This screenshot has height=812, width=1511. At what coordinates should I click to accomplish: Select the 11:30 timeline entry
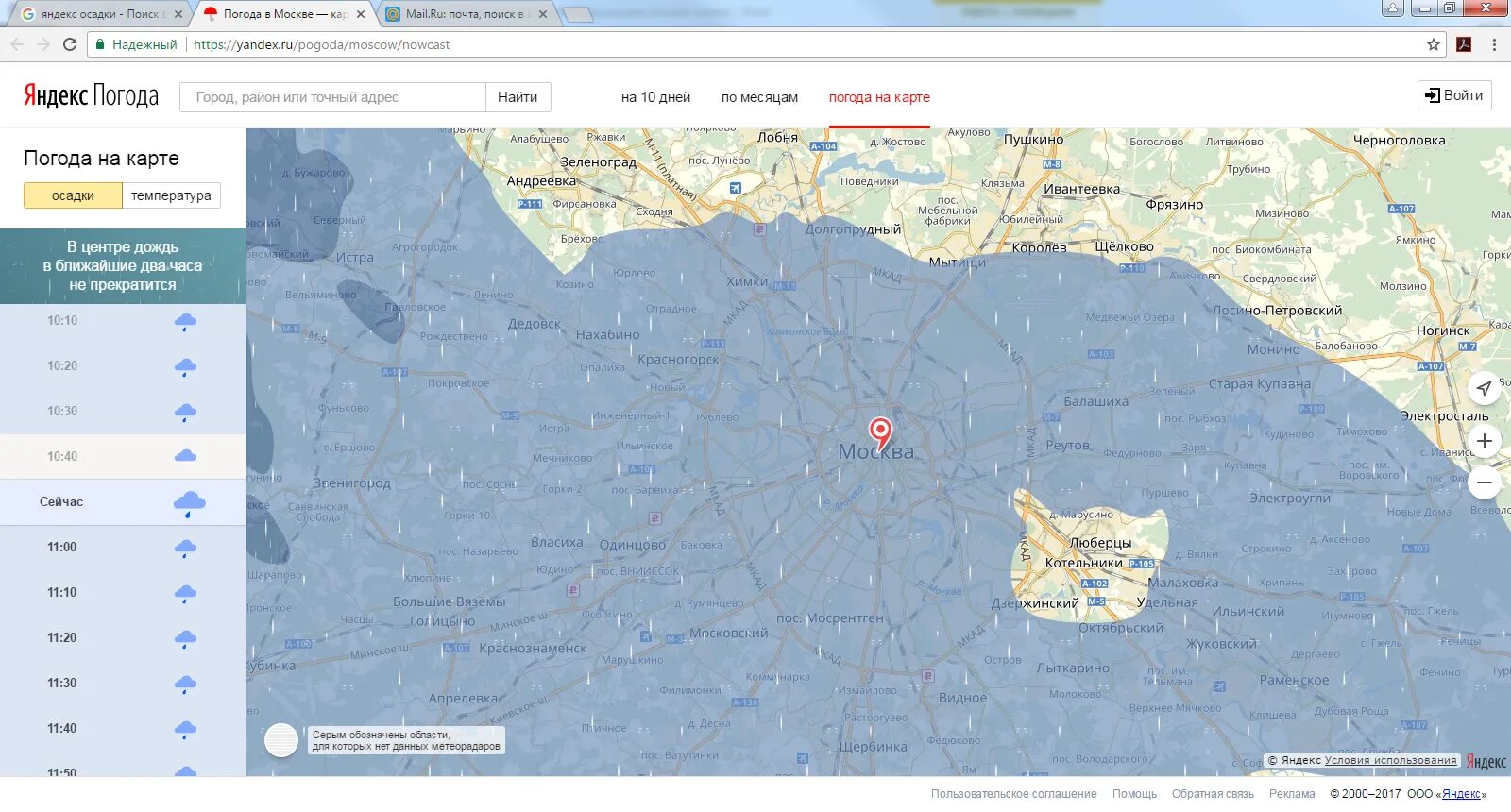pyautogui.click(x=123, y=684)
